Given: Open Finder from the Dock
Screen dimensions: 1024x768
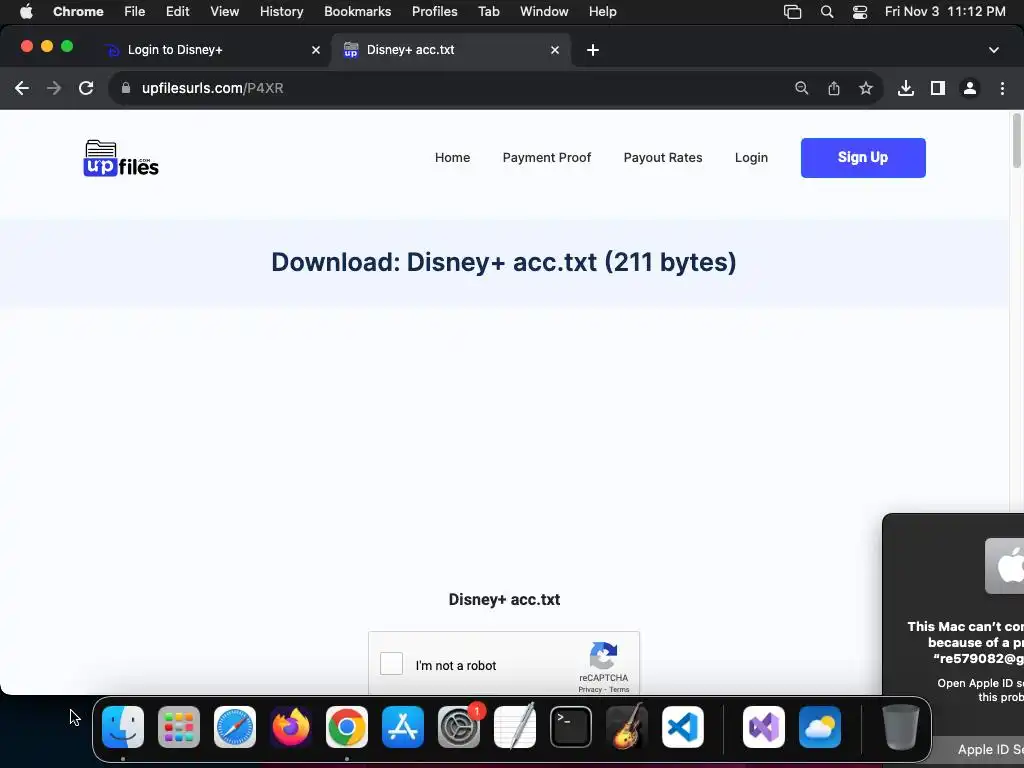Looking at the screenshot, I should (123, 727).
